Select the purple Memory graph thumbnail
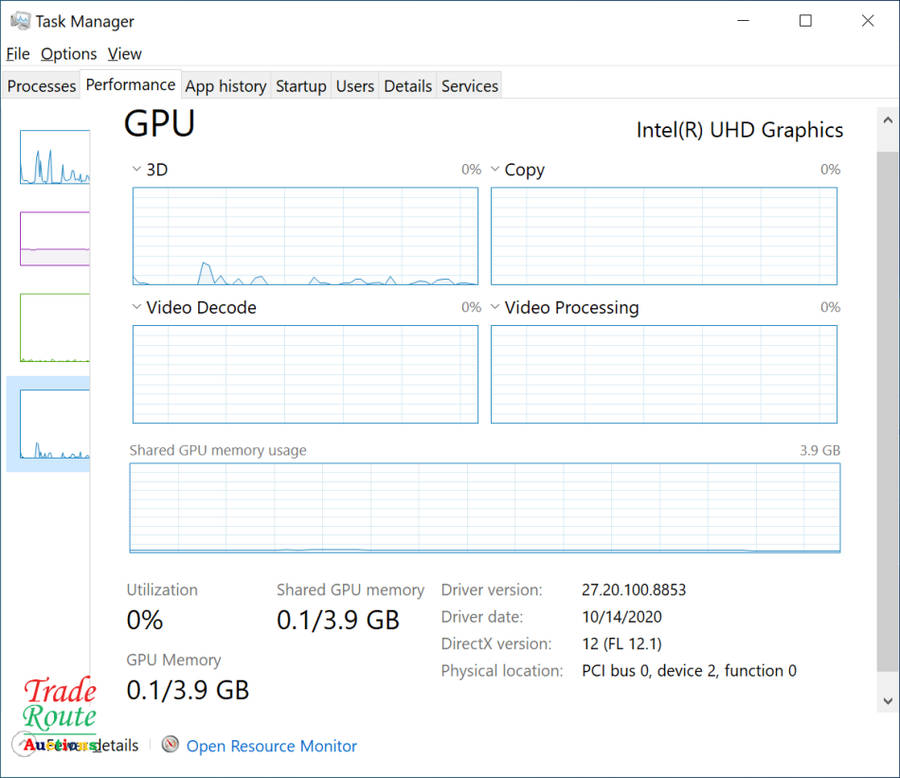This screenshot has height=778, width=900. [x=54, y=238]
